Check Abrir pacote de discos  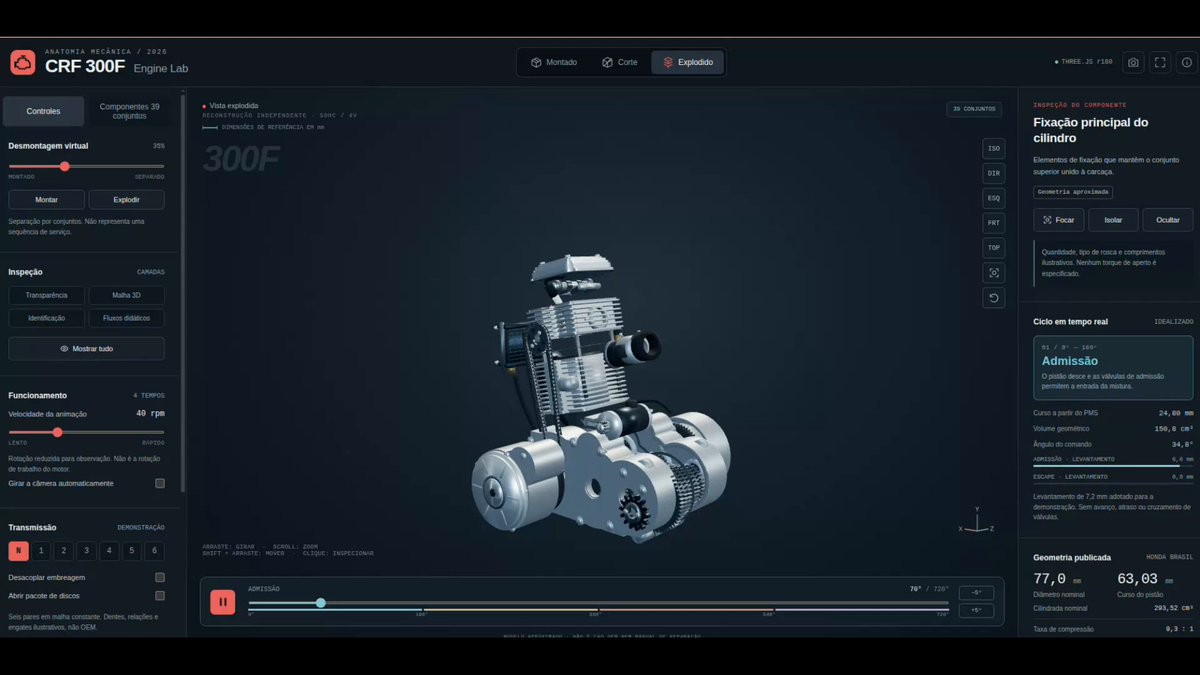160,595
